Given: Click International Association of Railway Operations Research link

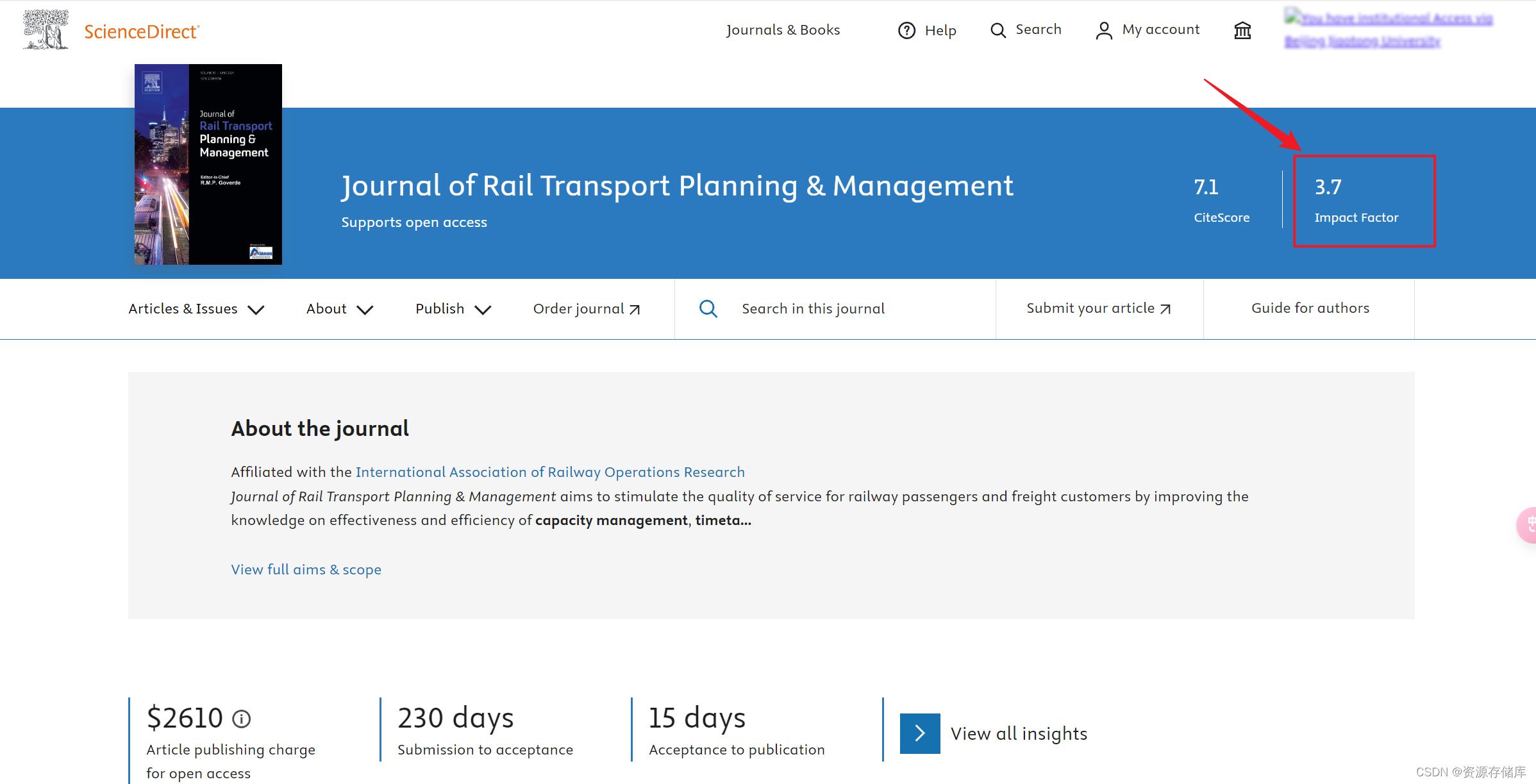Looking at the screenshot, I should [x=550, y=472].
